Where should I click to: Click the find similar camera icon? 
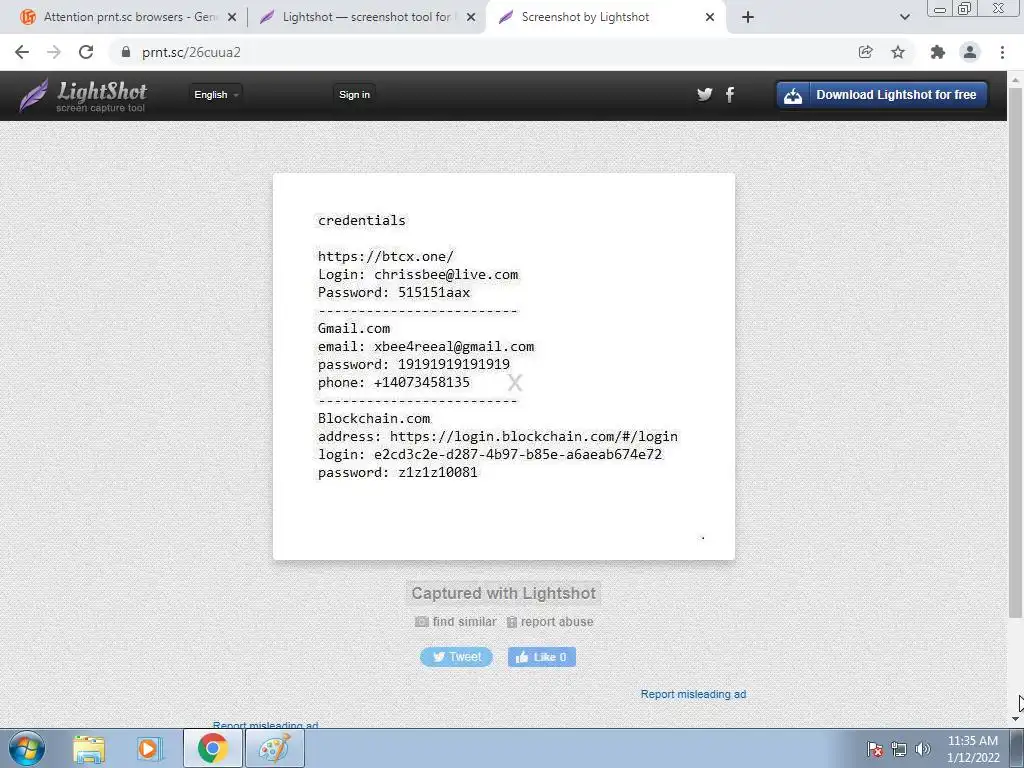tap(422, 622)
